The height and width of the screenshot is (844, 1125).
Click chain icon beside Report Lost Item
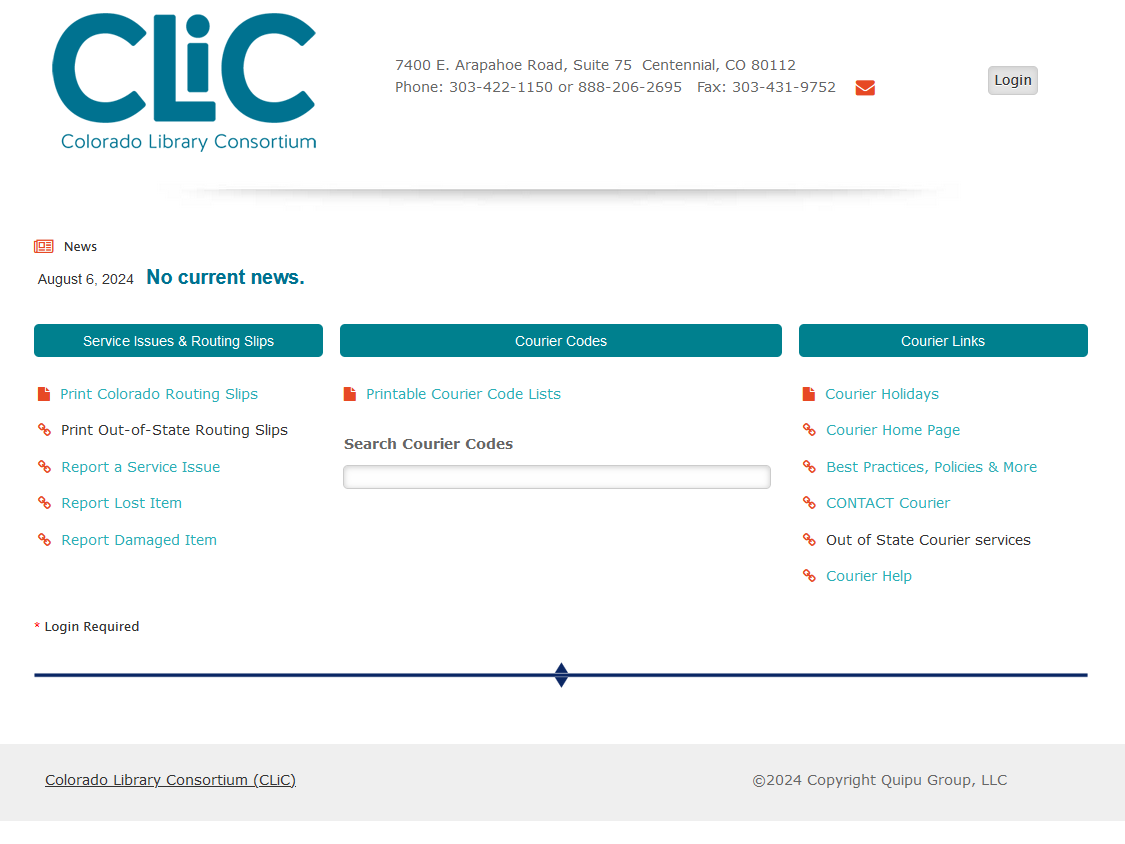click(x=44, y=503)
